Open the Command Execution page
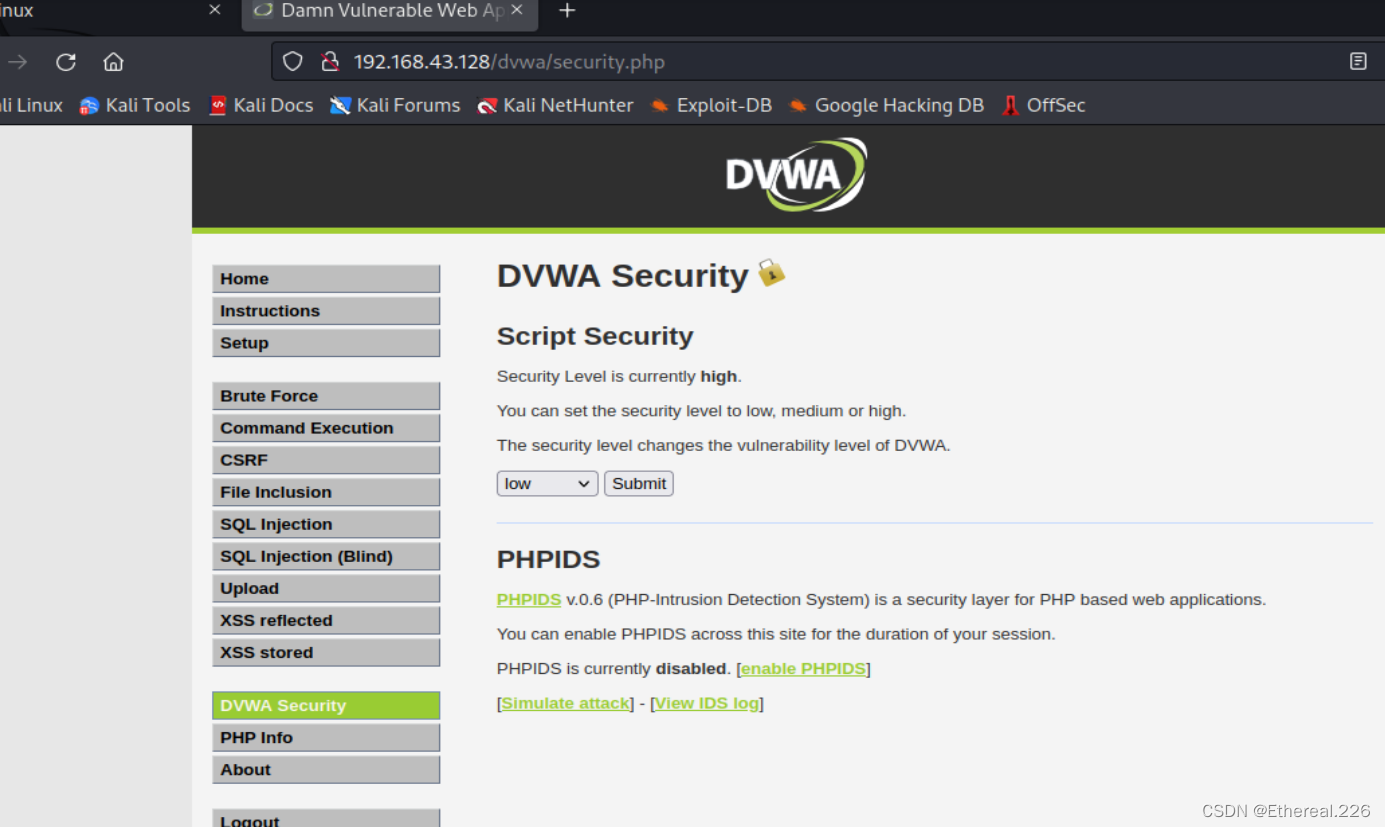 (x=326, y=428)
